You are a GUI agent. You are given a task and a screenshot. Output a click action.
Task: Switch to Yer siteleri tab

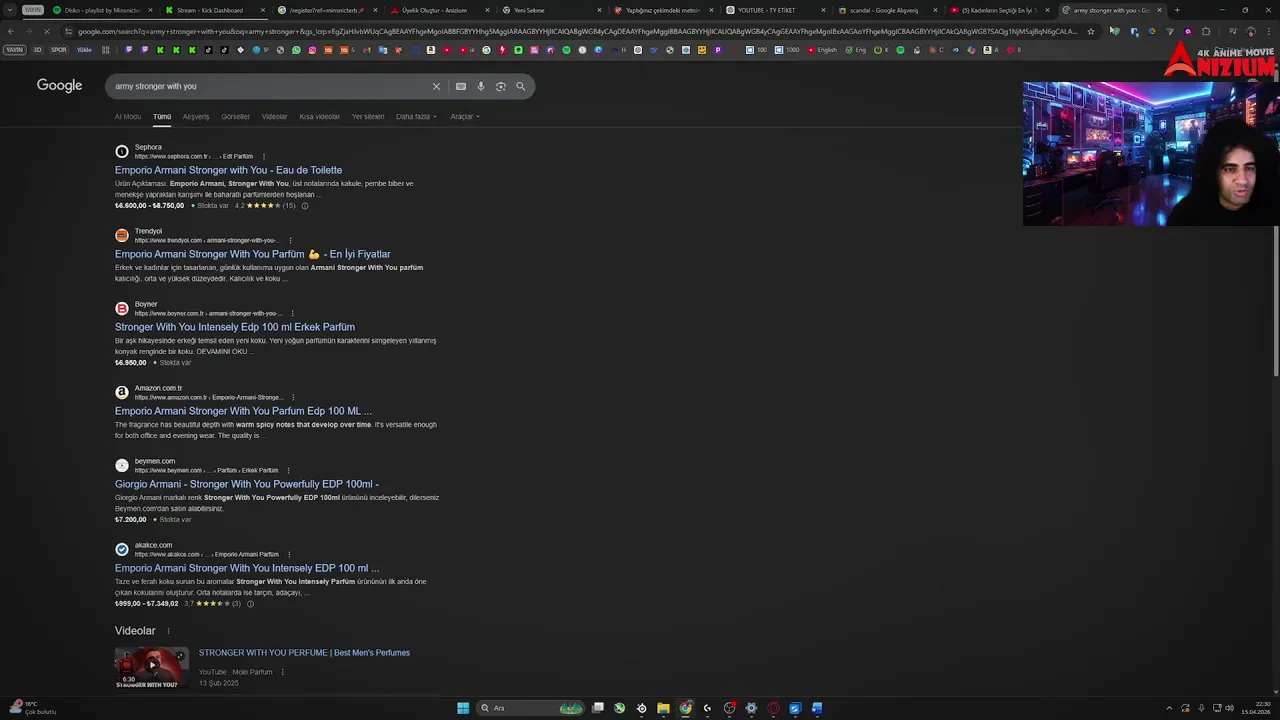click(368, 117)
